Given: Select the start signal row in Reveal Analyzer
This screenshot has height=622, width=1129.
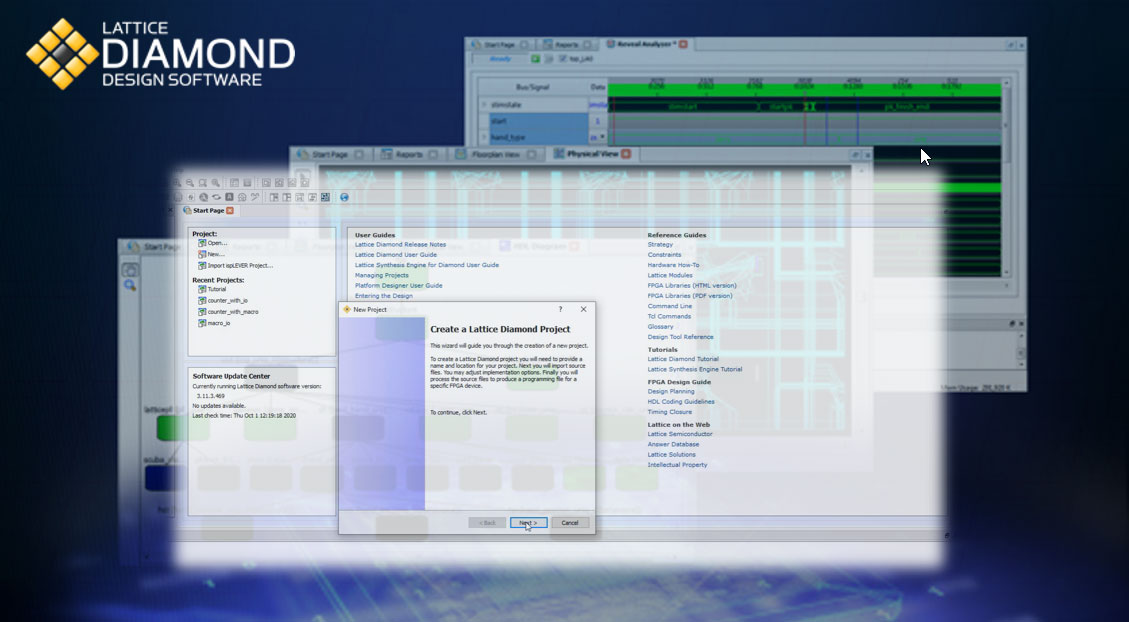Looking at the screenshot, I should pyautogui.click(x=539, y=121).
